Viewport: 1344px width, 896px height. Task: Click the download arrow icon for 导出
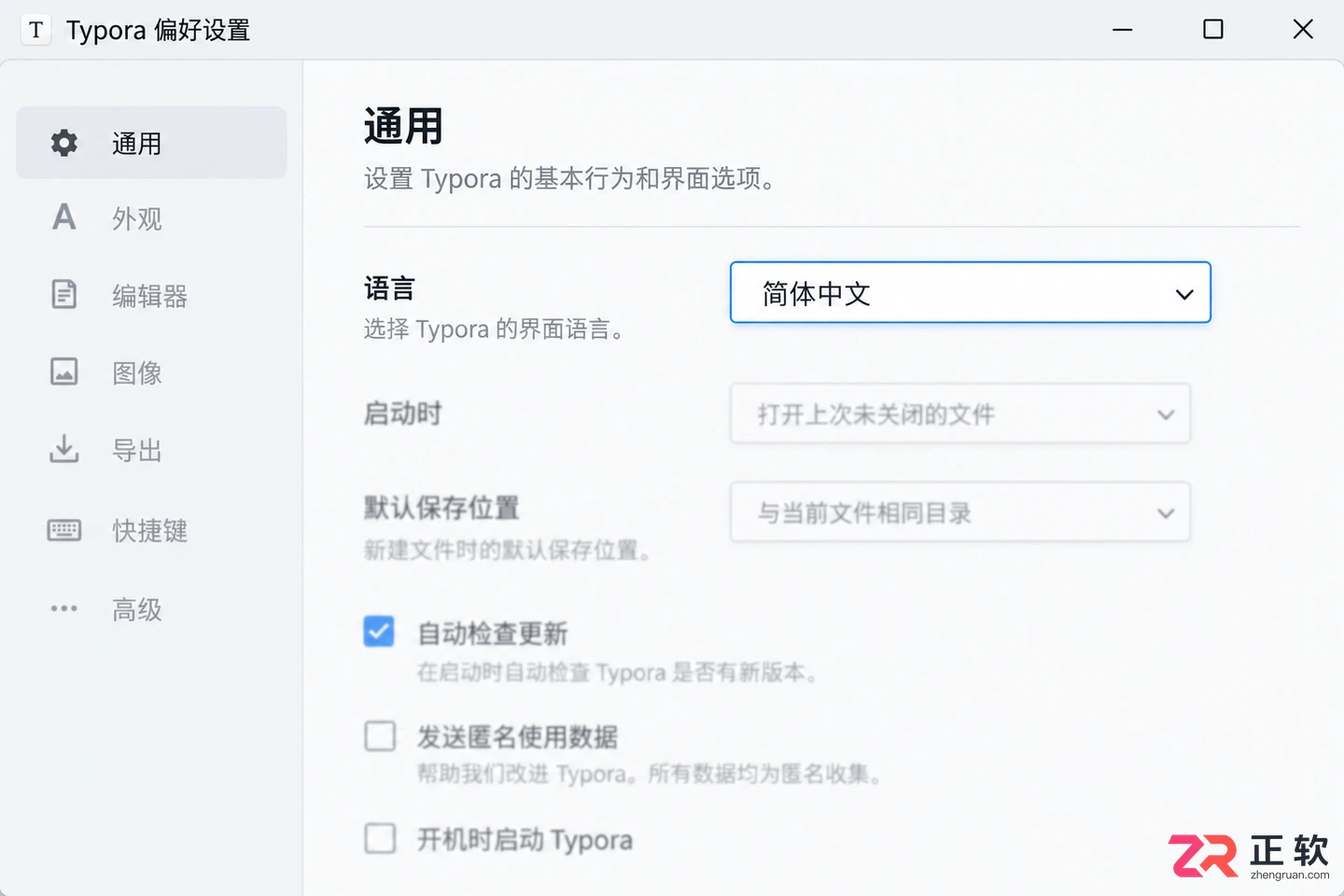[63, 449]
